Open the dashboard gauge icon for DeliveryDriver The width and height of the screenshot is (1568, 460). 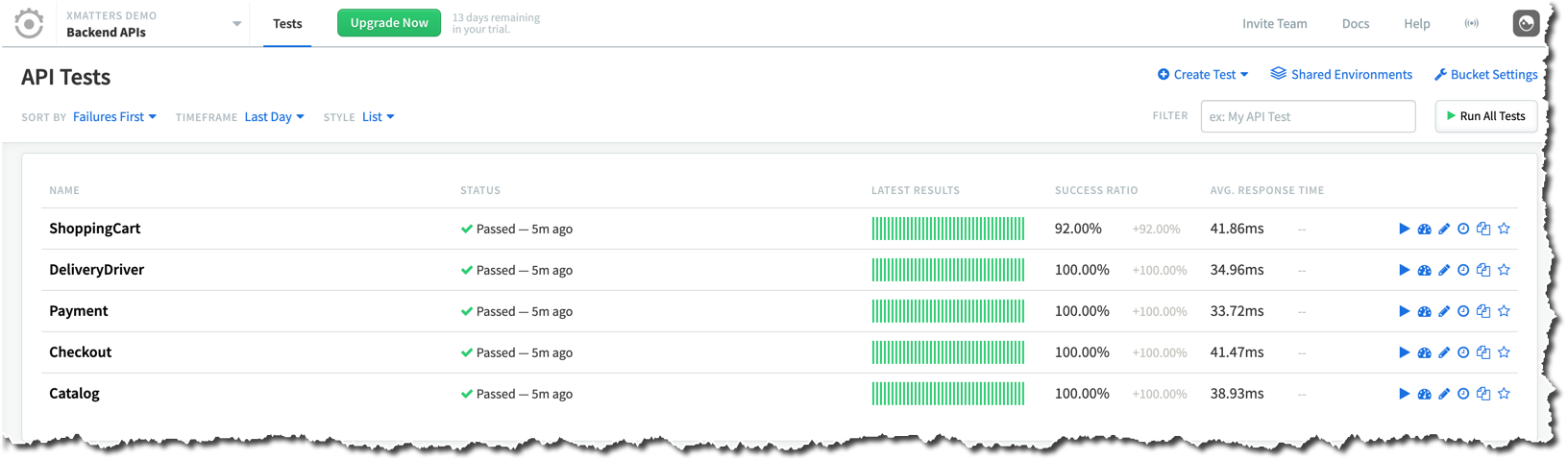pos(1424,270)
